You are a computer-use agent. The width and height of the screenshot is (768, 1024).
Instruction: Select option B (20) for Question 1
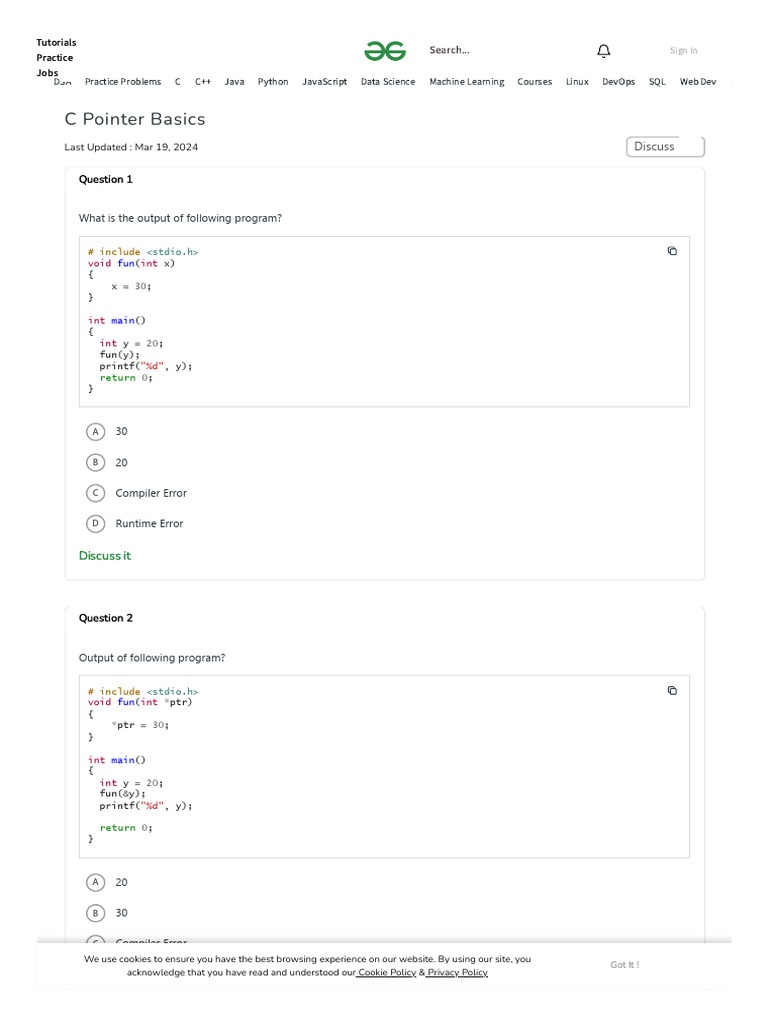tap(96, 463)
